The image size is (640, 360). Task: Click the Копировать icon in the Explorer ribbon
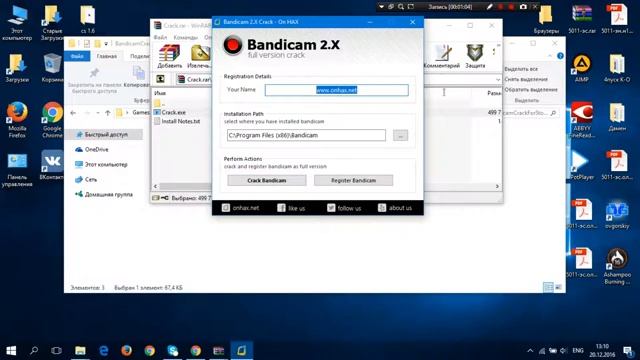tap(139, 73)
